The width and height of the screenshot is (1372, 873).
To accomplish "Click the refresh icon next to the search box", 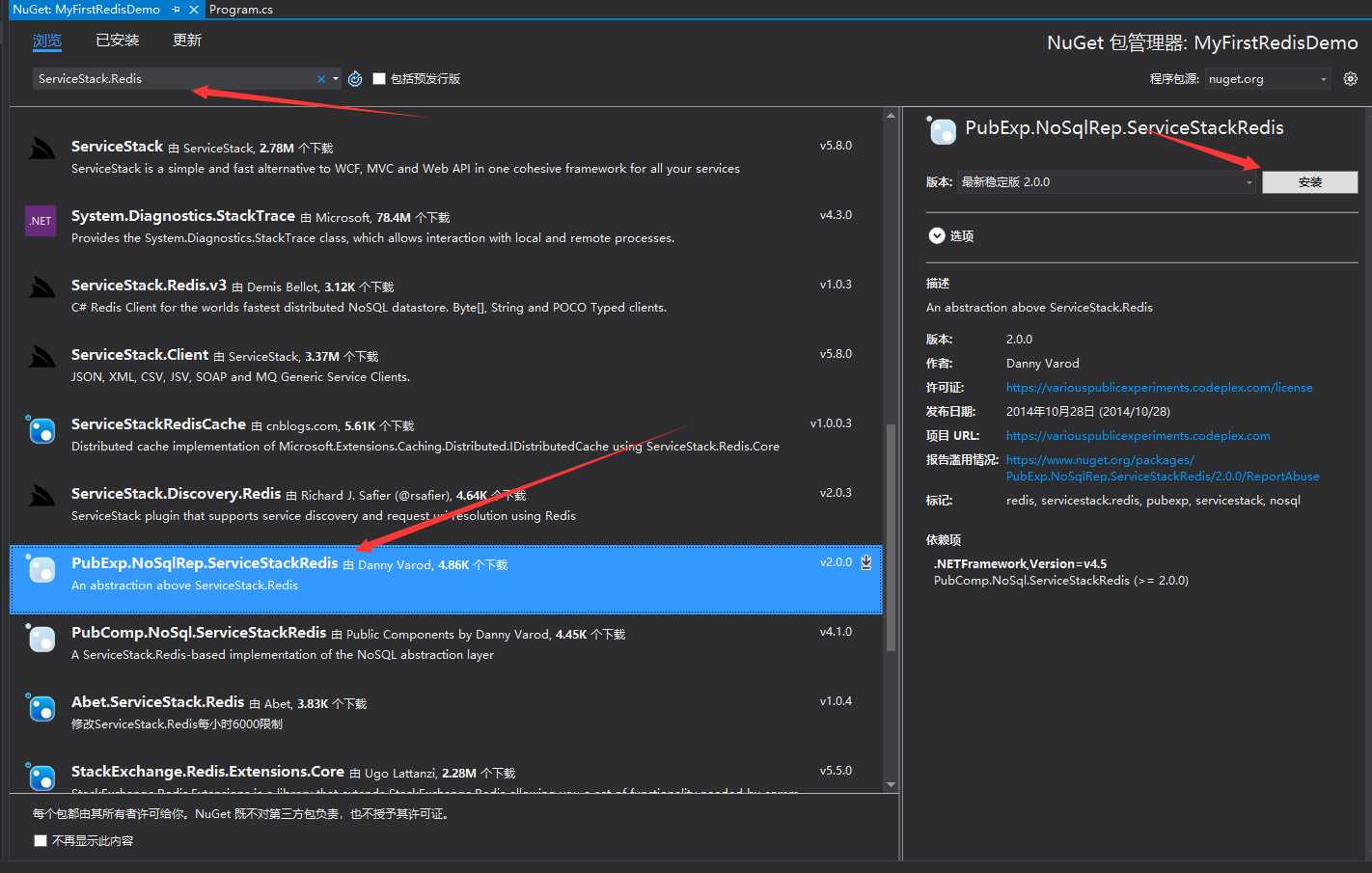I will point(355,79).
